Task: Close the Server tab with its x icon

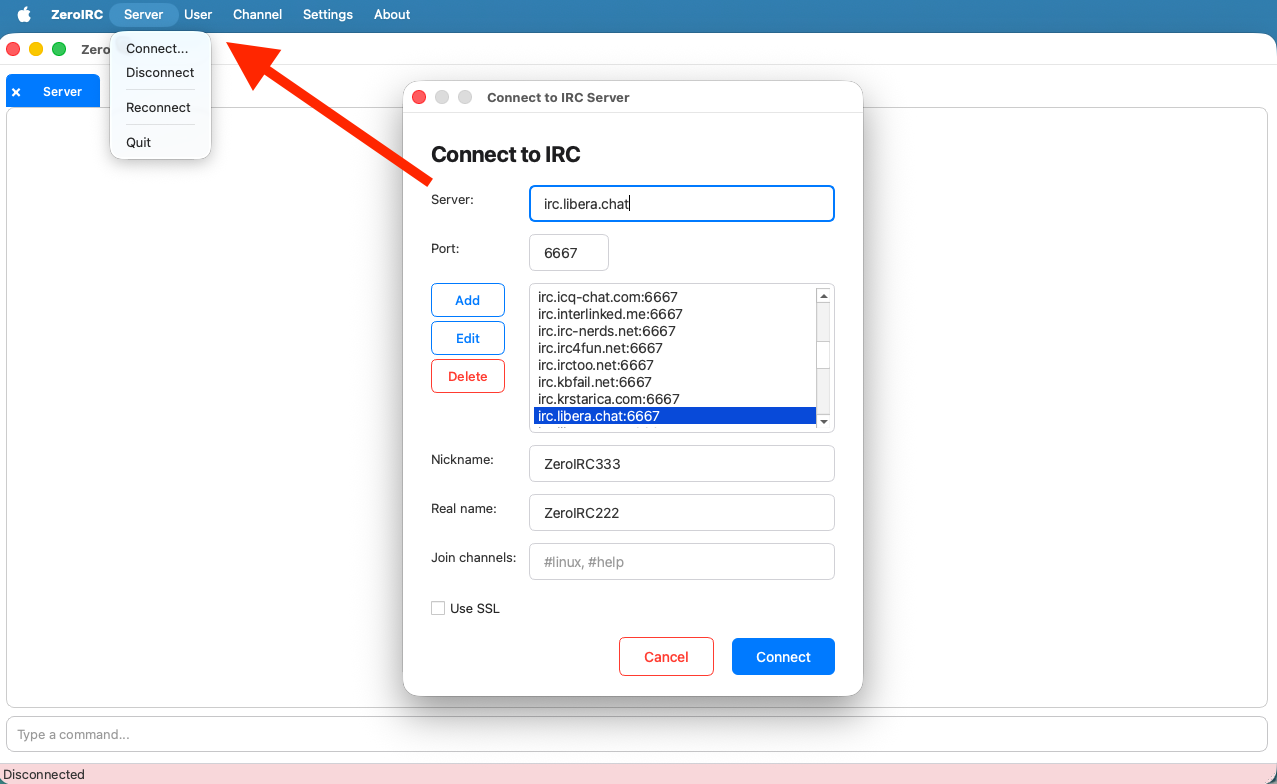Action: [16, 92]
